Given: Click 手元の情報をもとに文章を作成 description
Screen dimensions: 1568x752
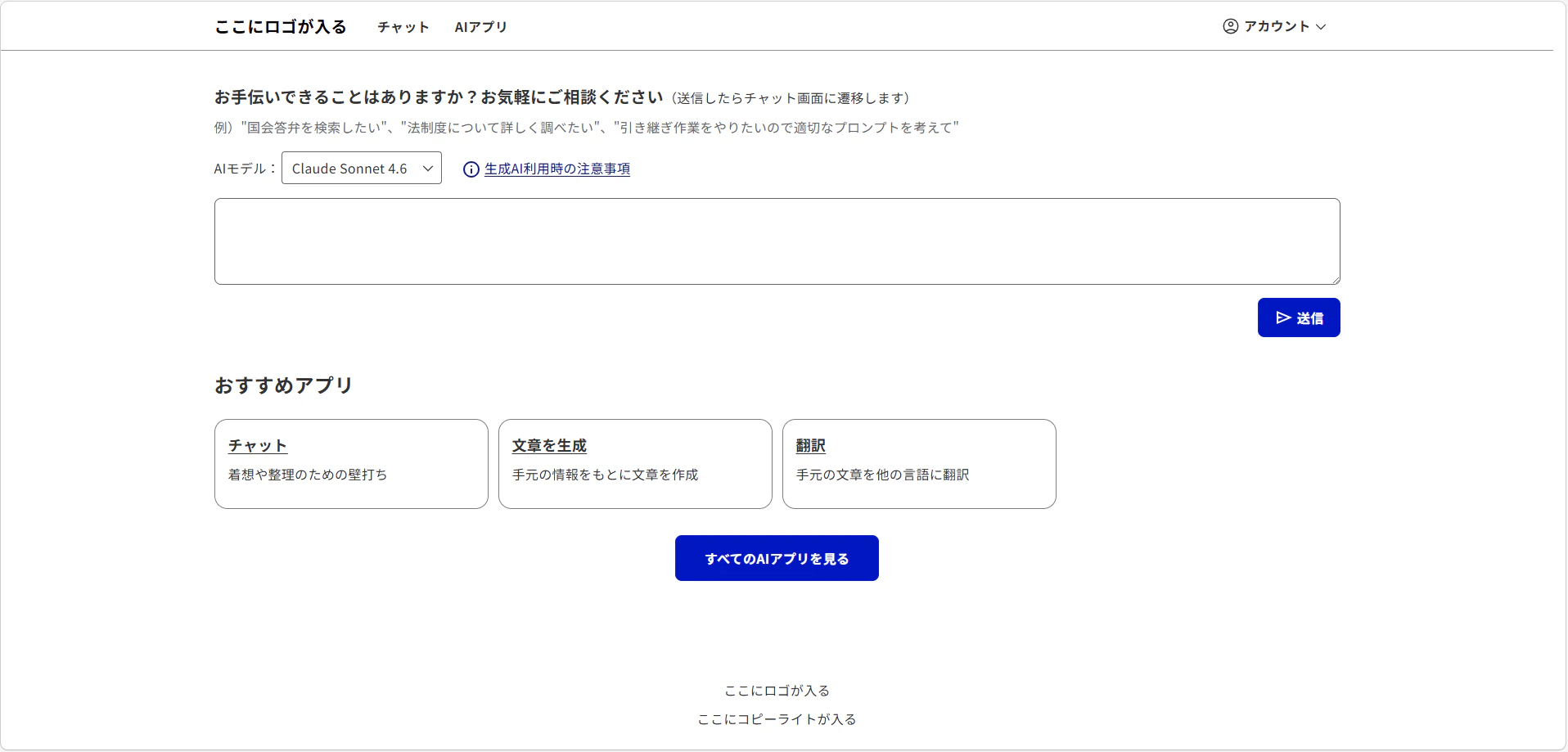Looking at the screenshot, I should point(605,475).
